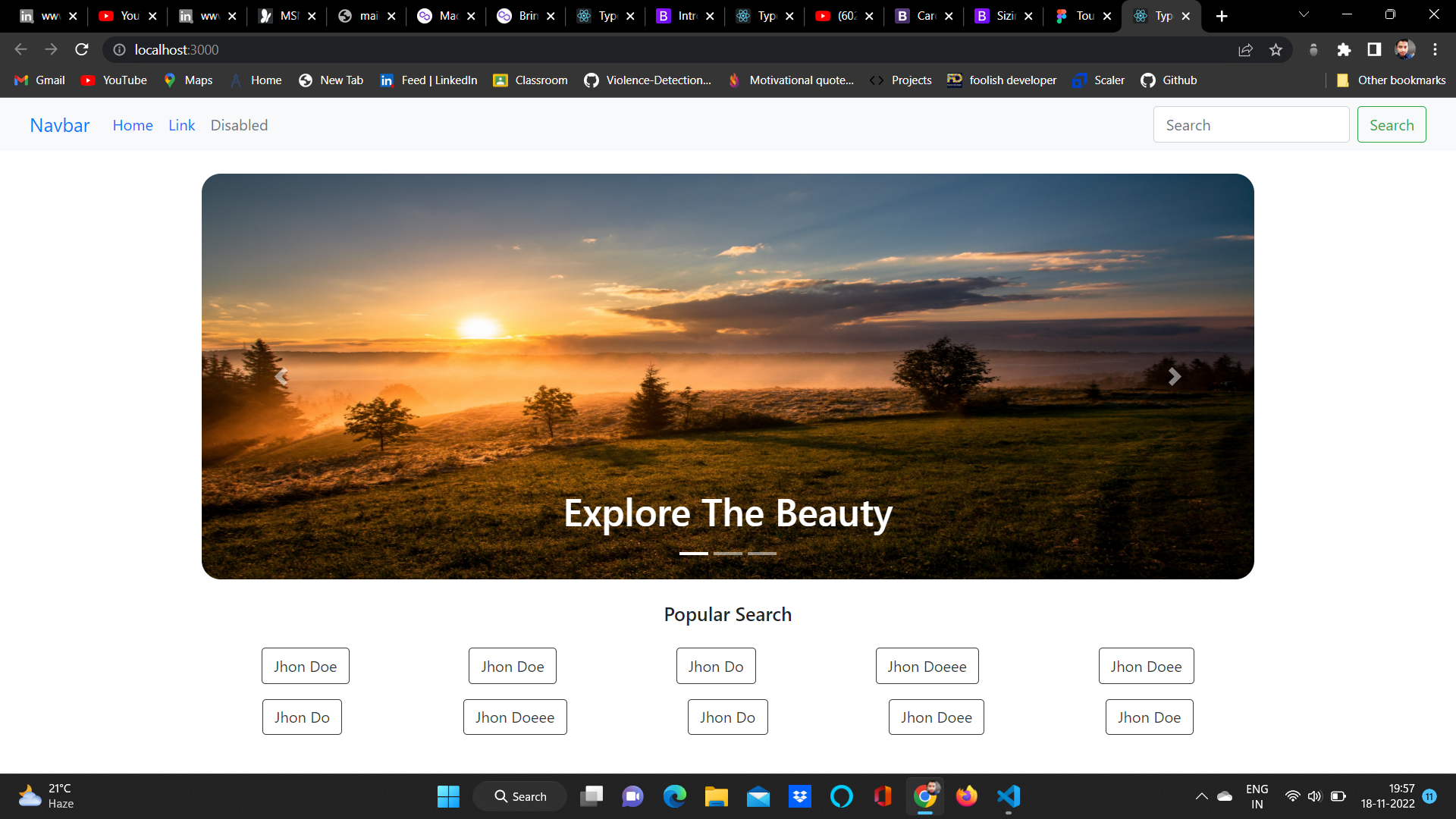Switch to the Figma browser tab
1456x819 pixels.
pyautogui.click(x=1077, y=16)
